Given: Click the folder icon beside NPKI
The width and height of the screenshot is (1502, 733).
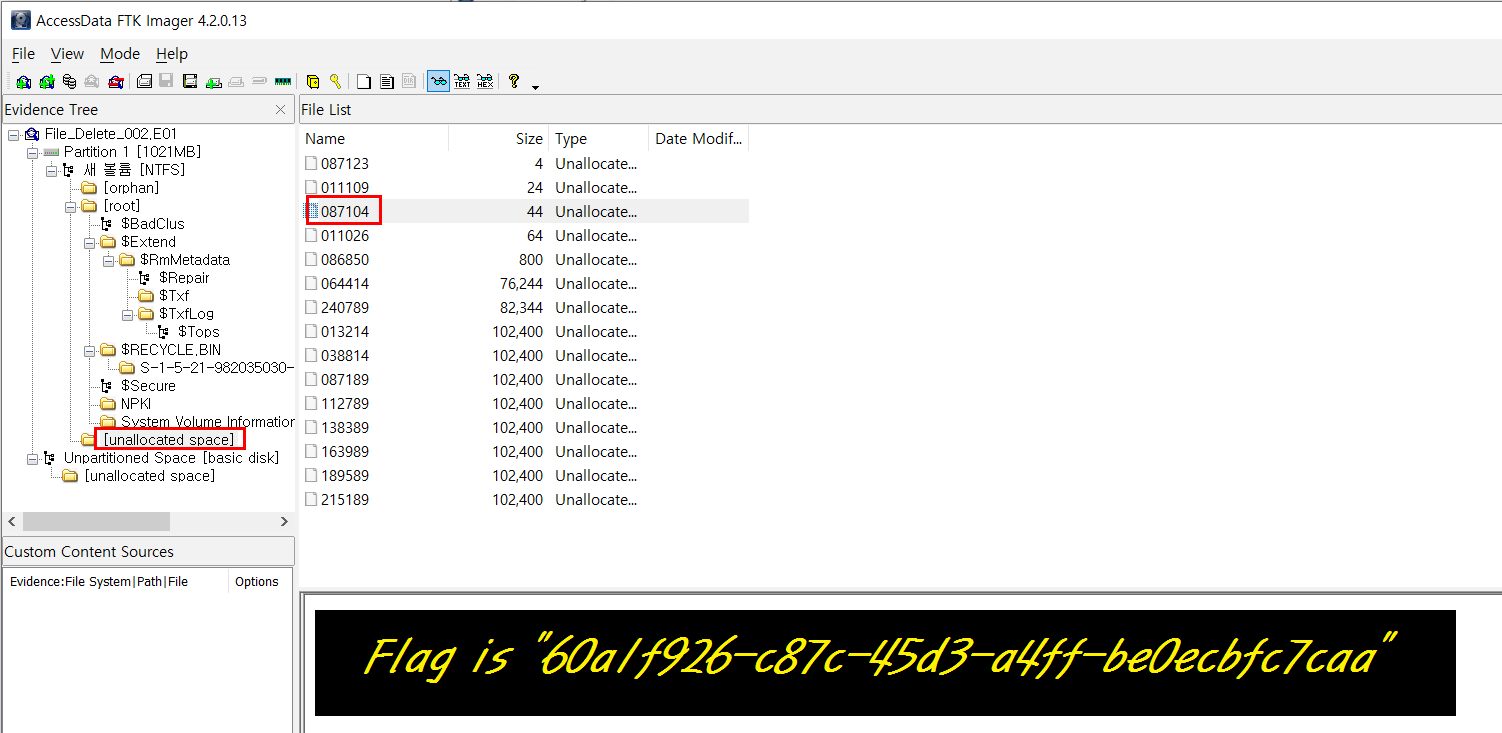Looking at the screenshot, I should 108,404.
